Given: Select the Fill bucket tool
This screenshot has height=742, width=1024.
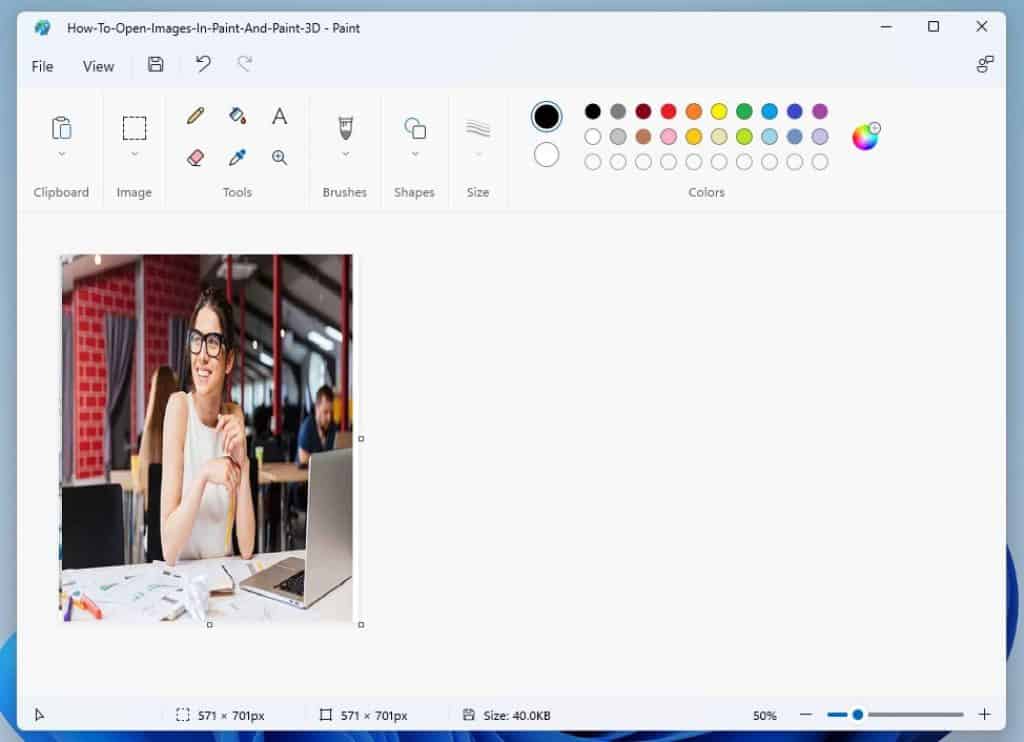Looking at the screenshot, I should (x=238, y=116).
